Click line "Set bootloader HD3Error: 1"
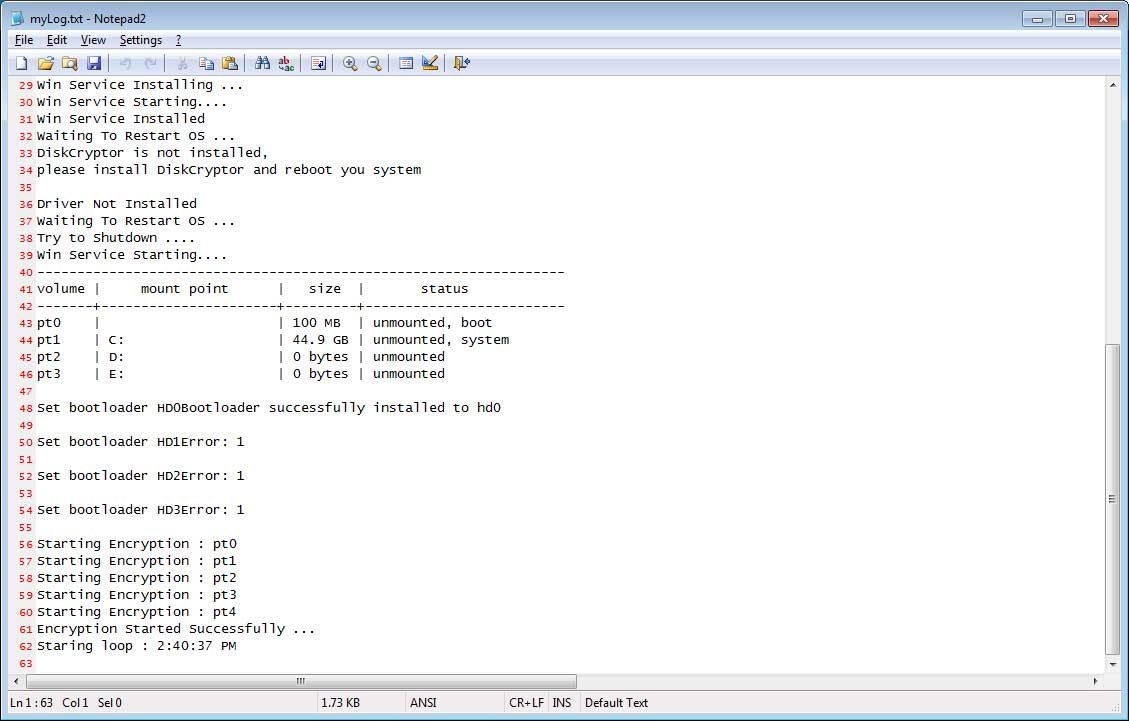 (140, 510)
